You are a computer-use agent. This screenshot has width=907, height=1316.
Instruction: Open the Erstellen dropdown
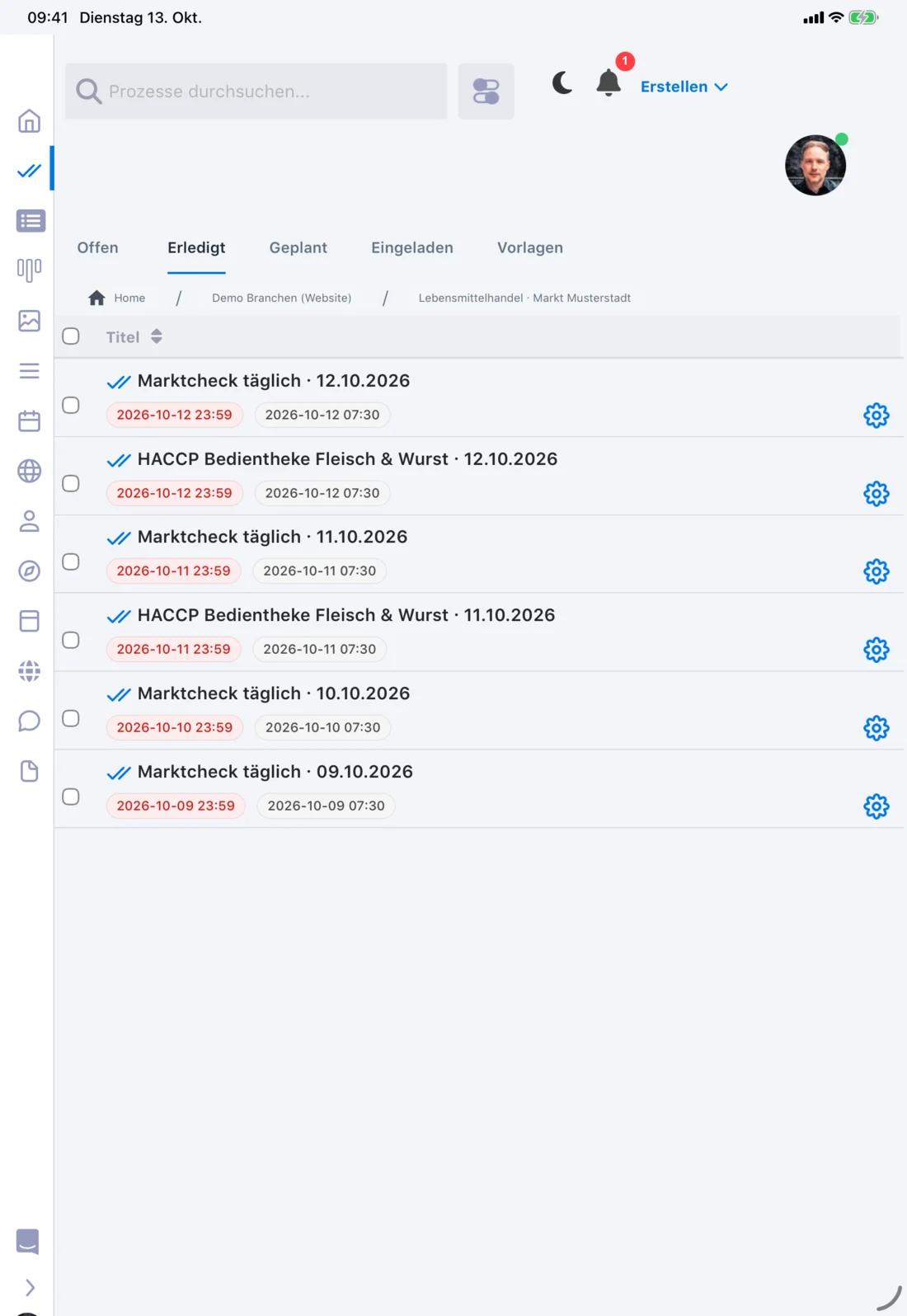click(684, 87)
